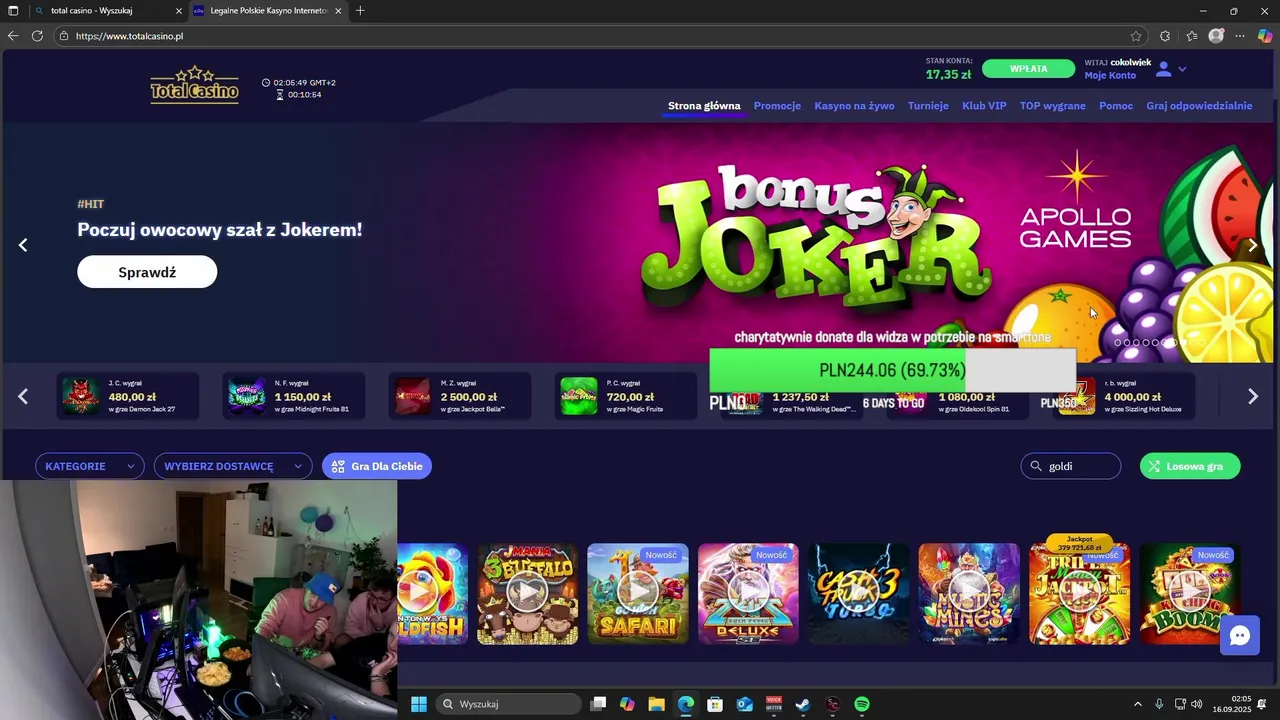1280x720 pixels.
Task: Select the Strona główna menu item
Action: pos(704,106)
